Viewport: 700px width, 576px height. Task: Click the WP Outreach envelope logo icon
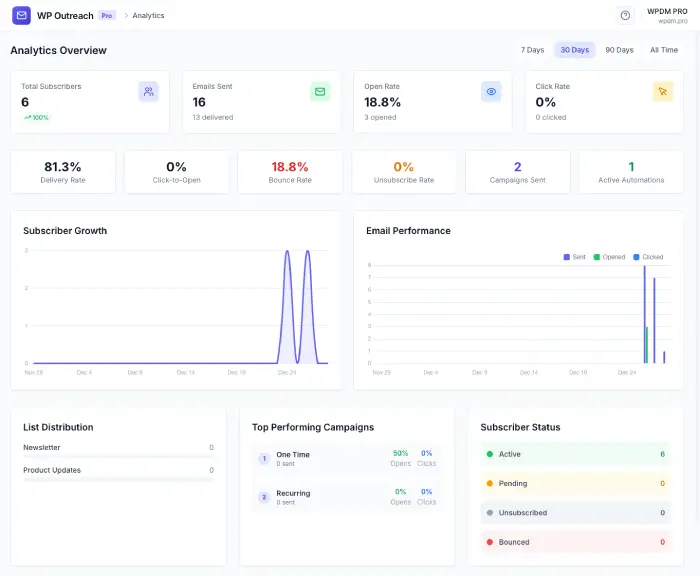pyautogui.click(x=21, y=15)
